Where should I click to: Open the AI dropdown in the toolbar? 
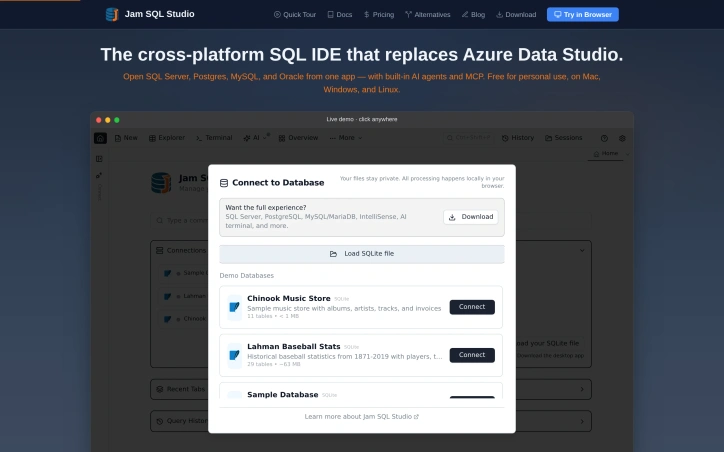coord(255,138)
